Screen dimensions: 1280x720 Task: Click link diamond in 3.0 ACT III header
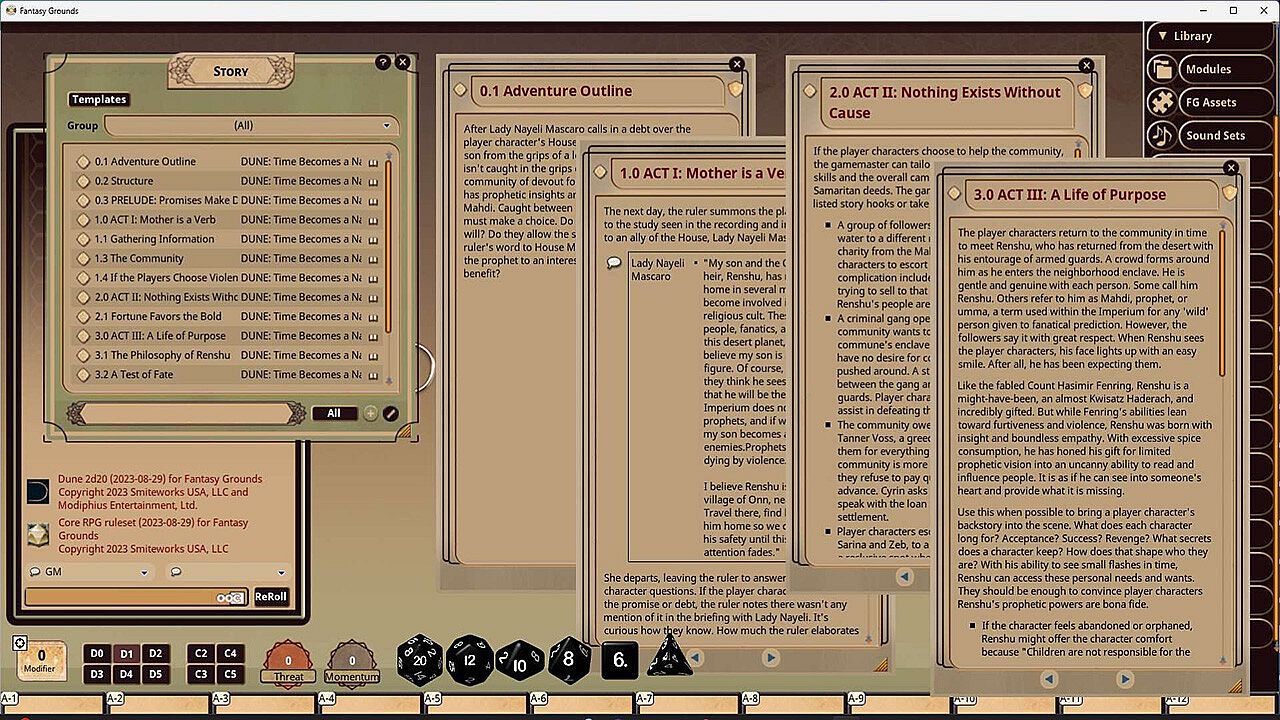tap(954, 194)
